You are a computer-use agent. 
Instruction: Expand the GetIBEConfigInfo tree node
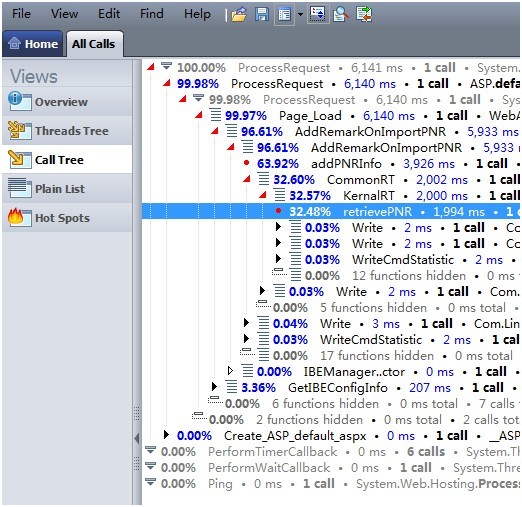click(x=214, y=387)
